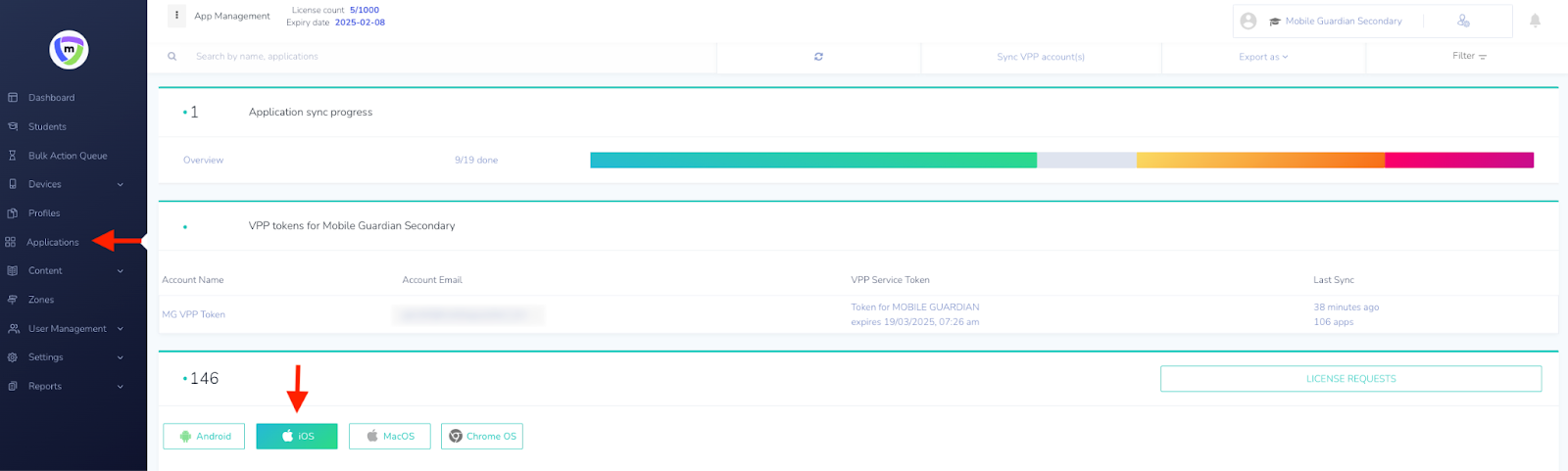This screenshot has width=1568, height=471.
Task: Expand the User Management menu
Action: tap(67, 329)
